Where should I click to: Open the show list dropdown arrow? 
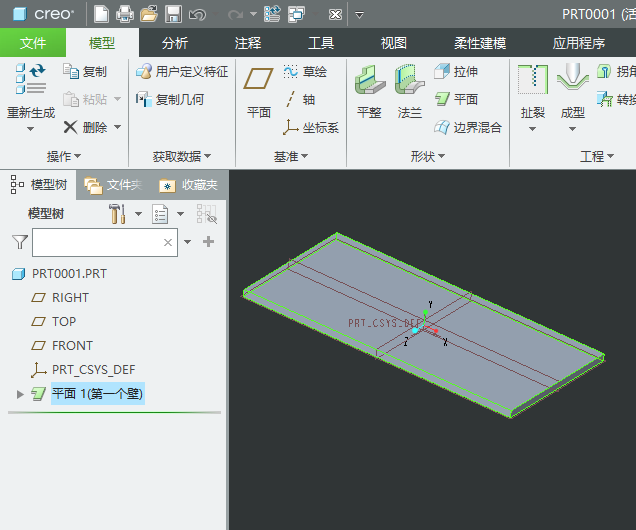click(180, 214)
